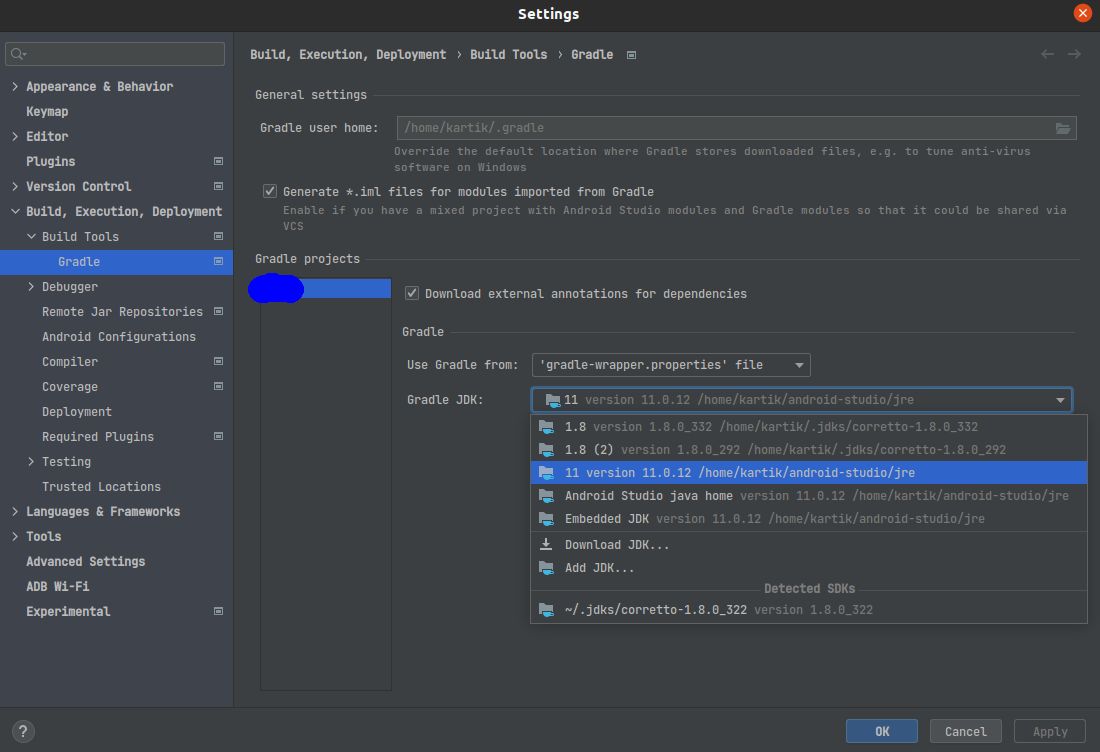Click the project-level icon beside Build Tools
Image resolution: width=1100 pixels, height=752 pixels.
[218, 236]
